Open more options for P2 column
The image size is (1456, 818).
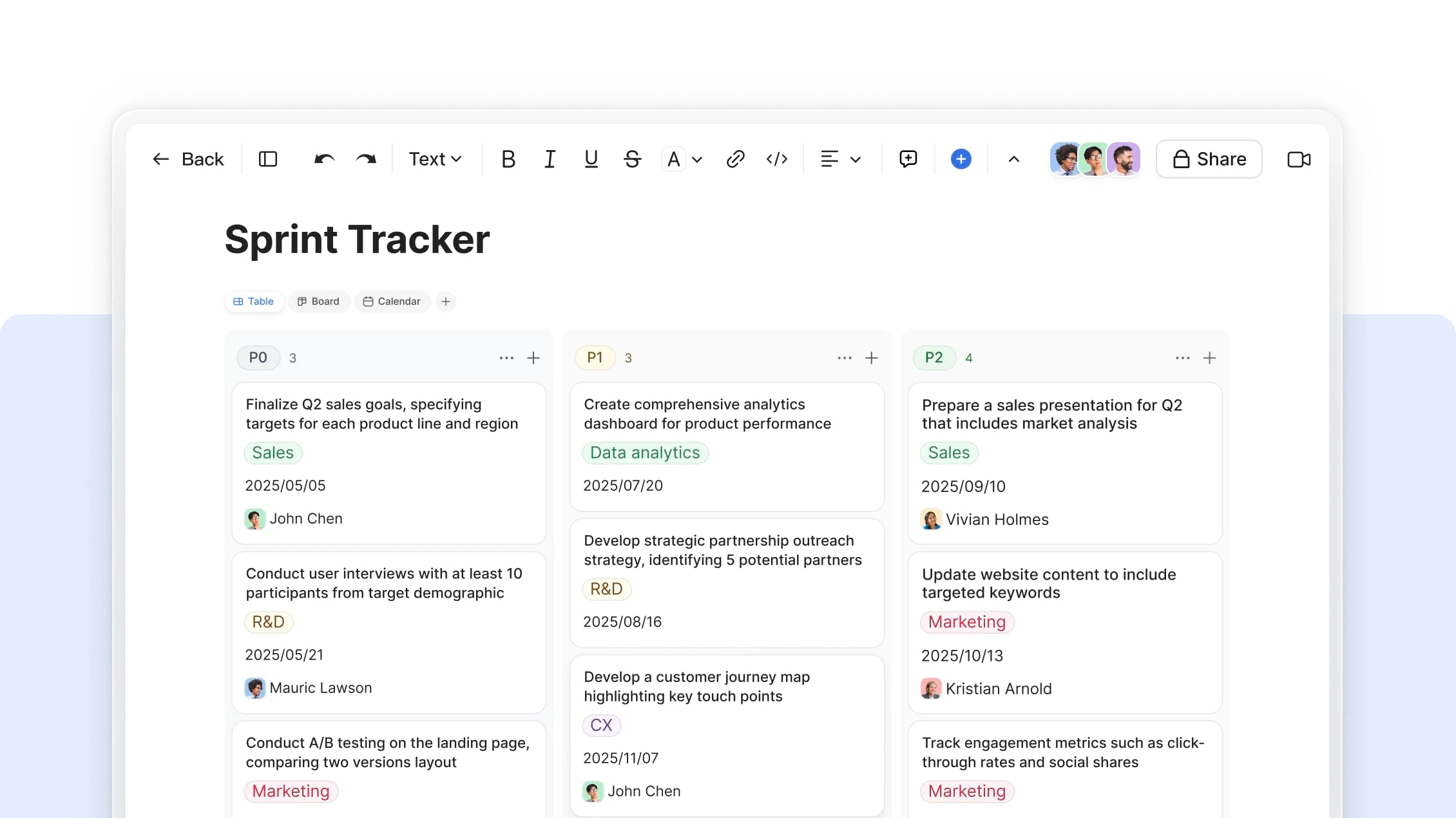click(1183, 357)
